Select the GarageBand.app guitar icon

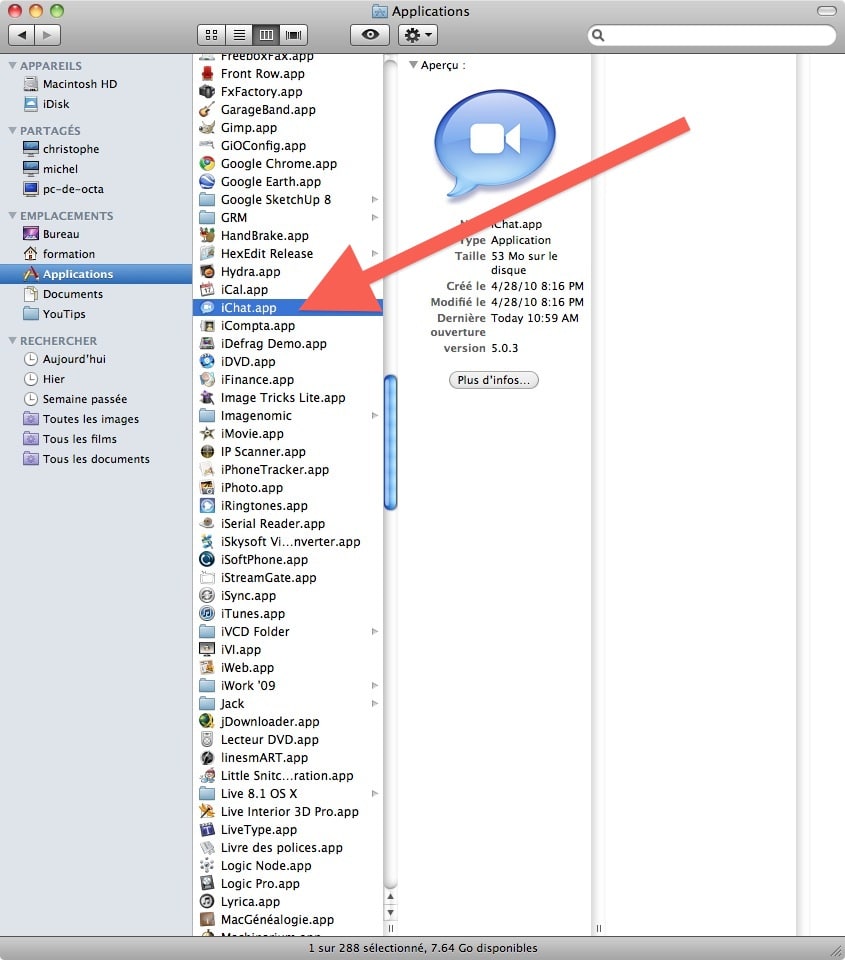[207, 110]
